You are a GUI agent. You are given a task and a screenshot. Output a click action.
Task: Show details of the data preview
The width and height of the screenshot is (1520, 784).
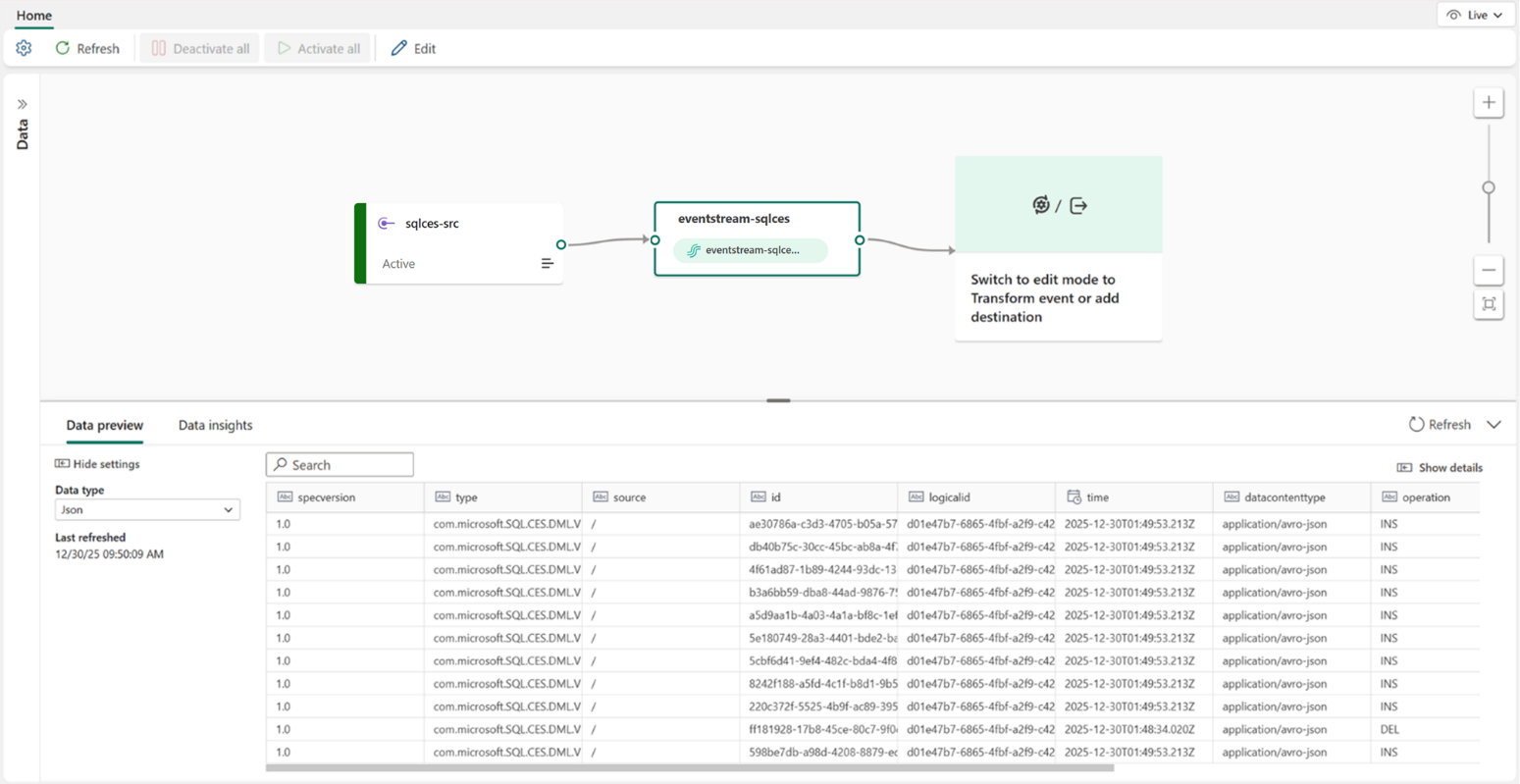[x=1440, y=468]
